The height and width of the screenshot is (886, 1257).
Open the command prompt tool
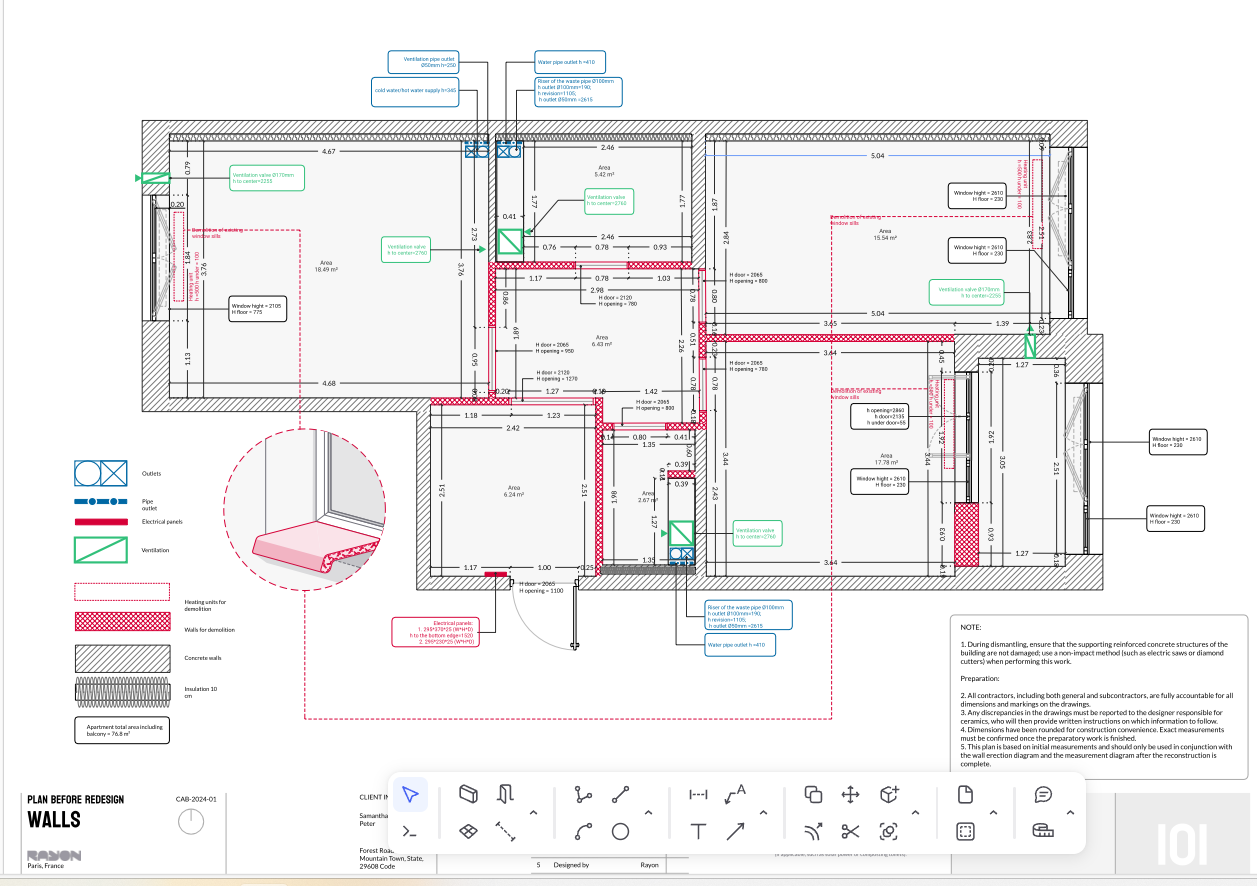coord(410,831)
